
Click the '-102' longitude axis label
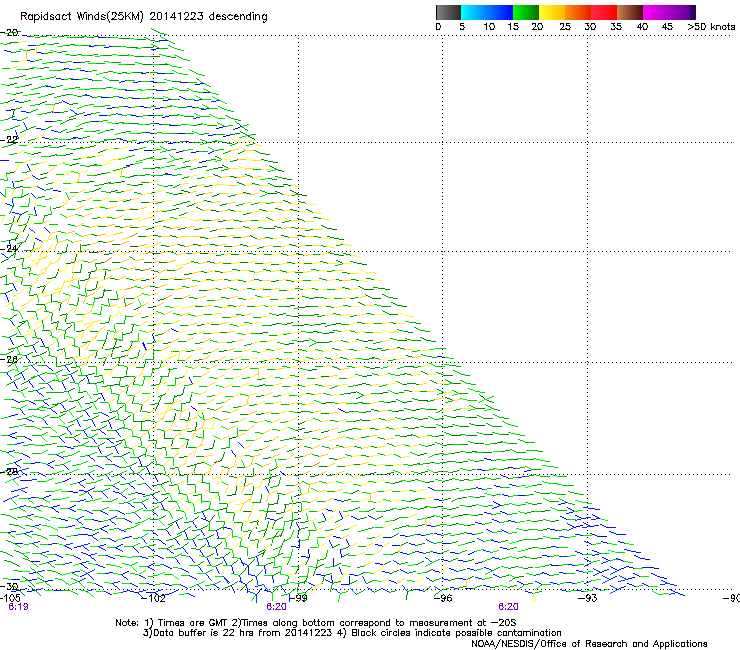pyautogui.click(x=153, y=599)
